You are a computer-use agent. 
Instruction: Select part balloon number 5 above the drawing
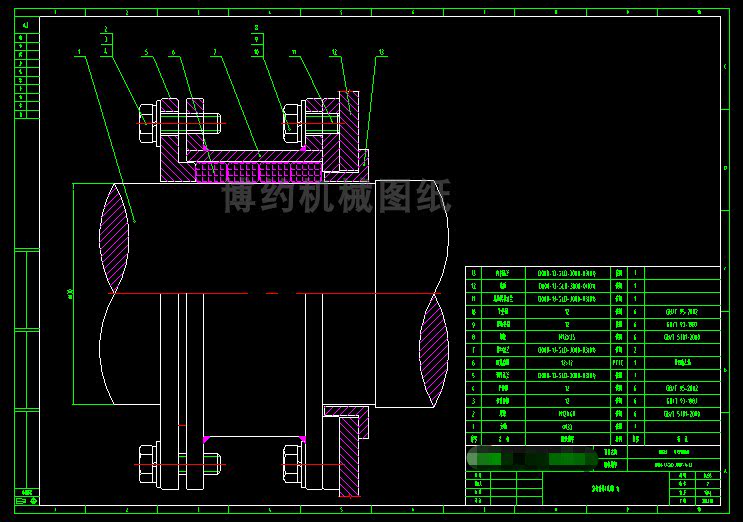(x=147, y=52)
